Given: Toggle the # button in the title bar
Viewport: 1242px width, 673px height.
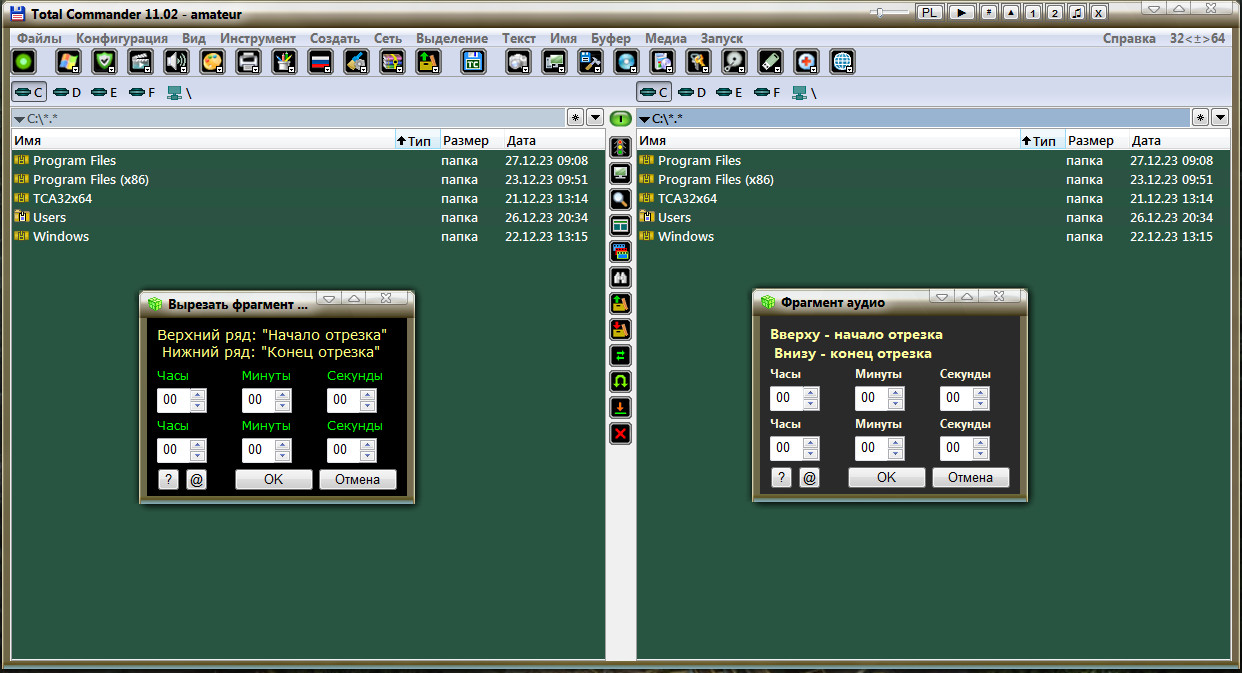Looking at the screenshot, I should [988, 12].
